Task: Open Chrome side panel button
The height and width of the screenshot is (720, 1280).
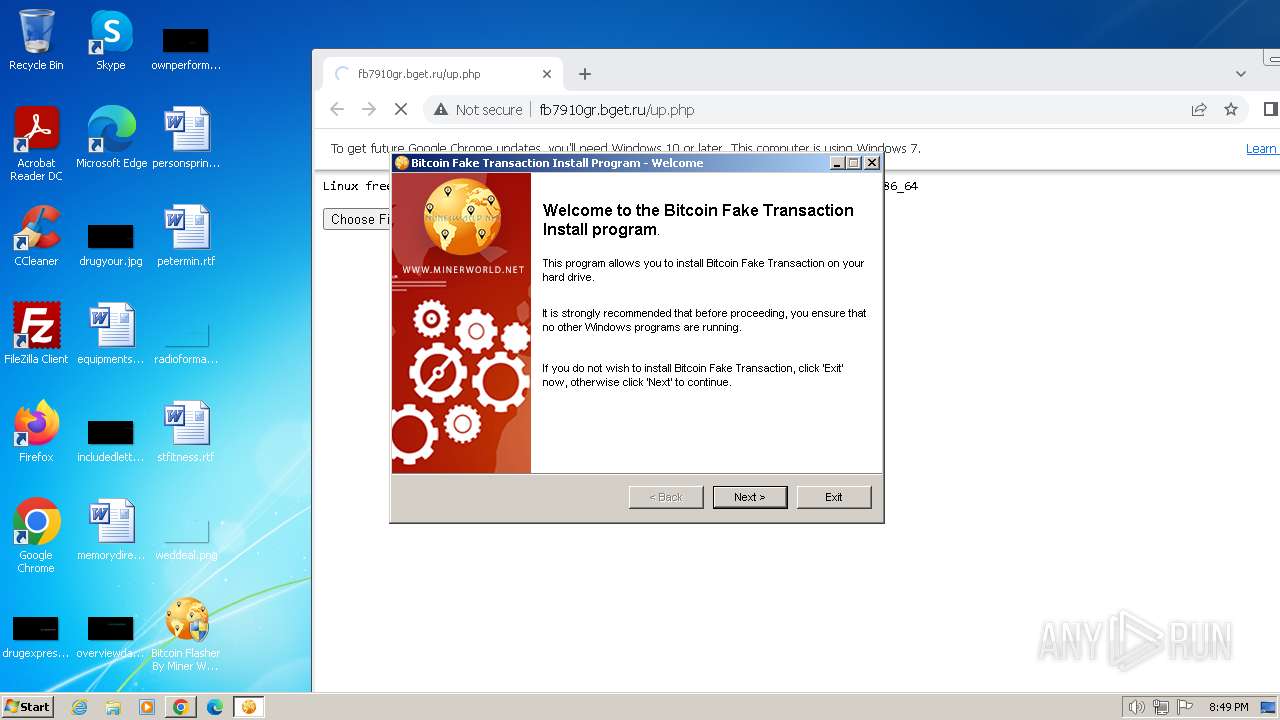Action: pos(1270,110)
